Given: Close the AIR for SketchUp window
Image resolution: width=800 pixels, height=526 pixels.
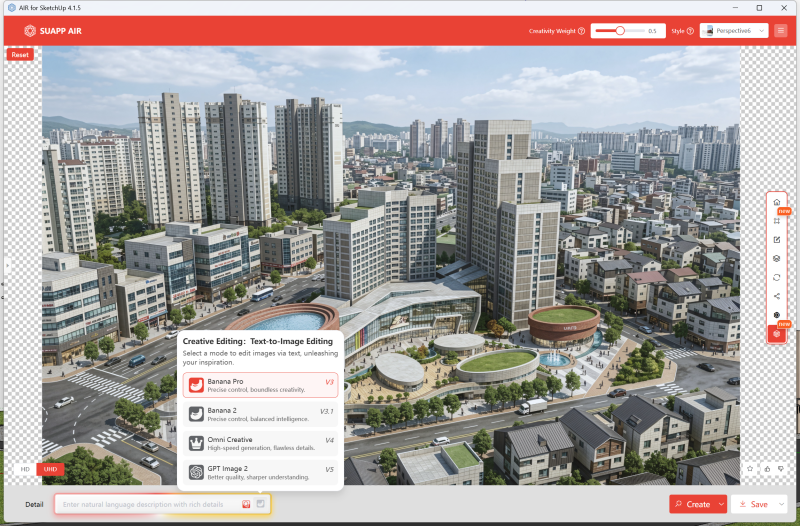Looking at the screenshot, I should click(x=784, y=8).
